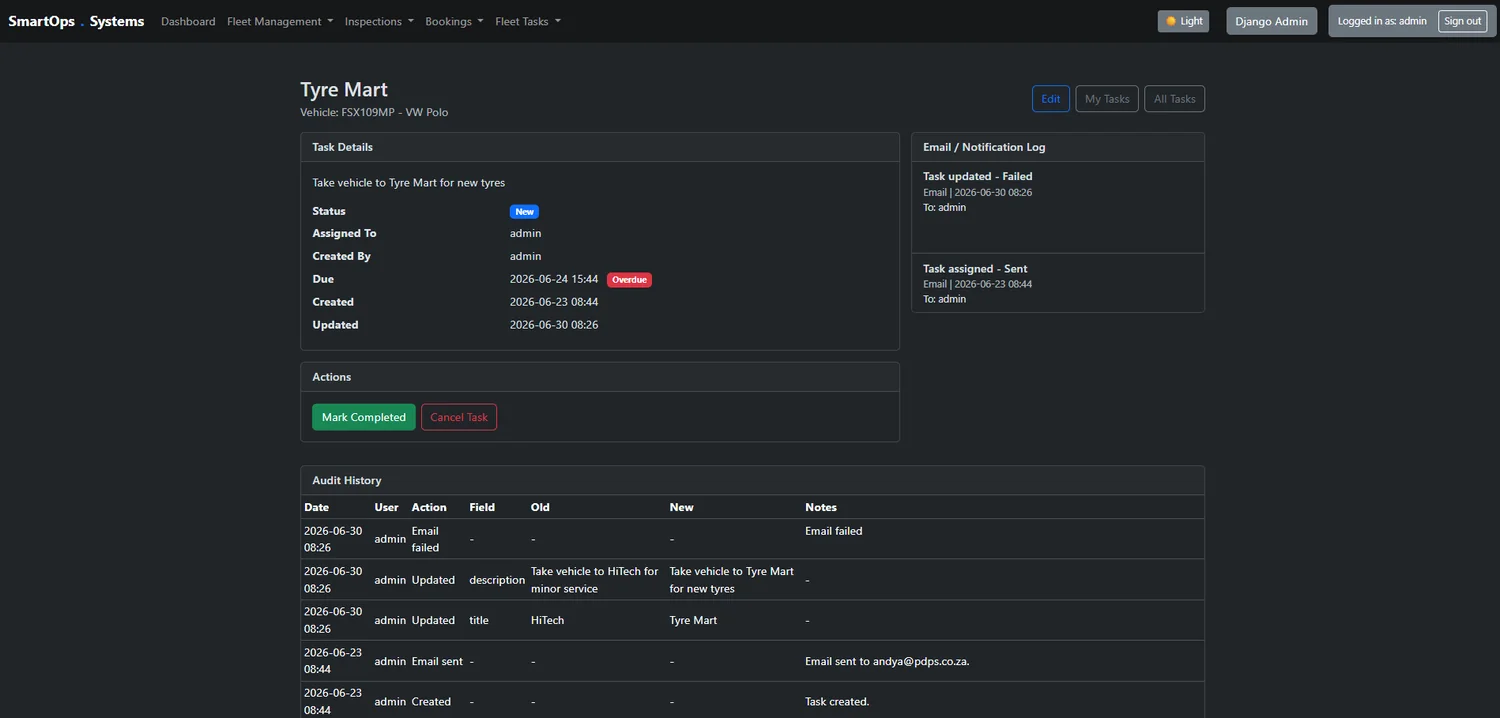Click the title field cell

pos(479,620)
